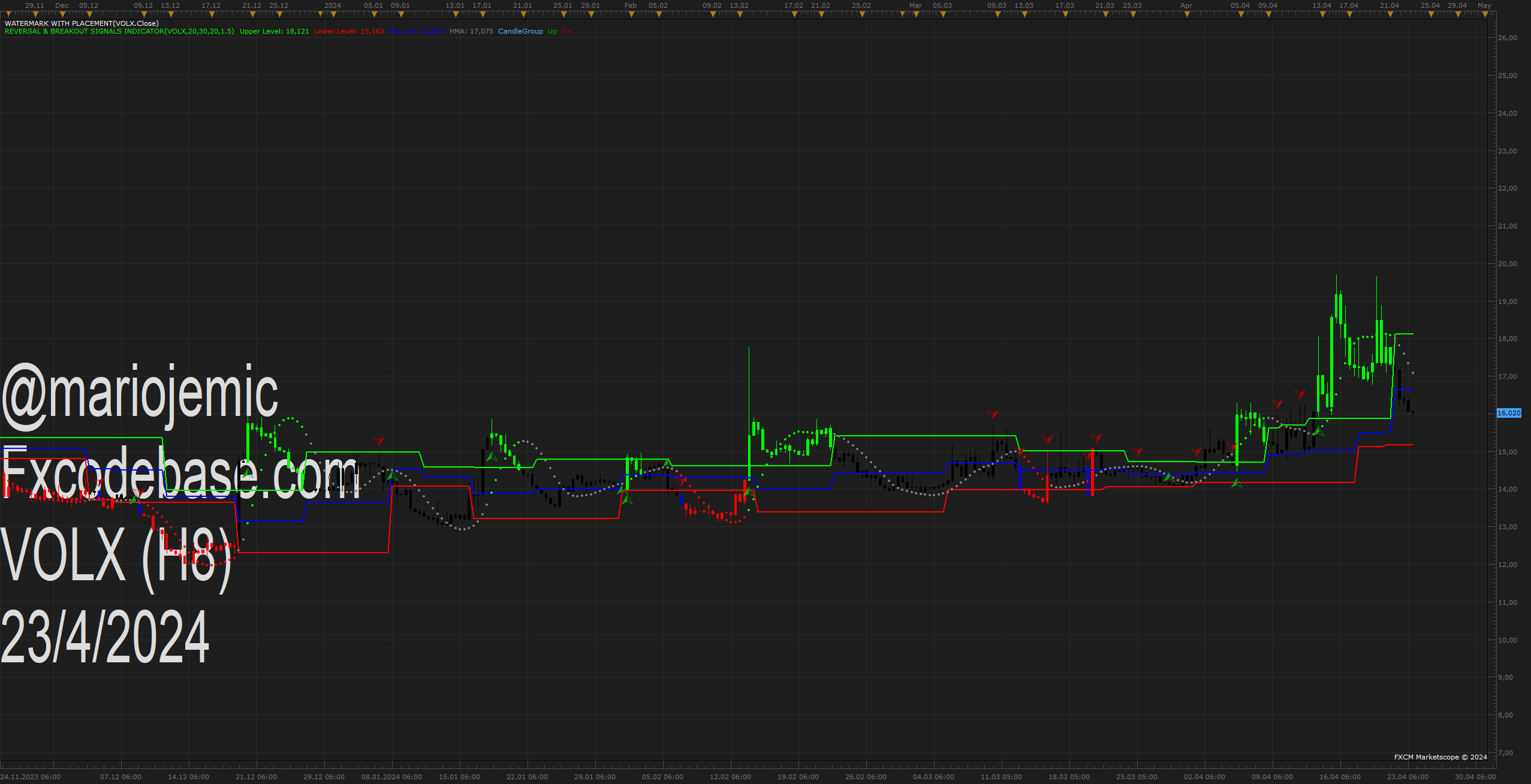Click bottom axis date 30.04 06:00

coord(1476,777)
